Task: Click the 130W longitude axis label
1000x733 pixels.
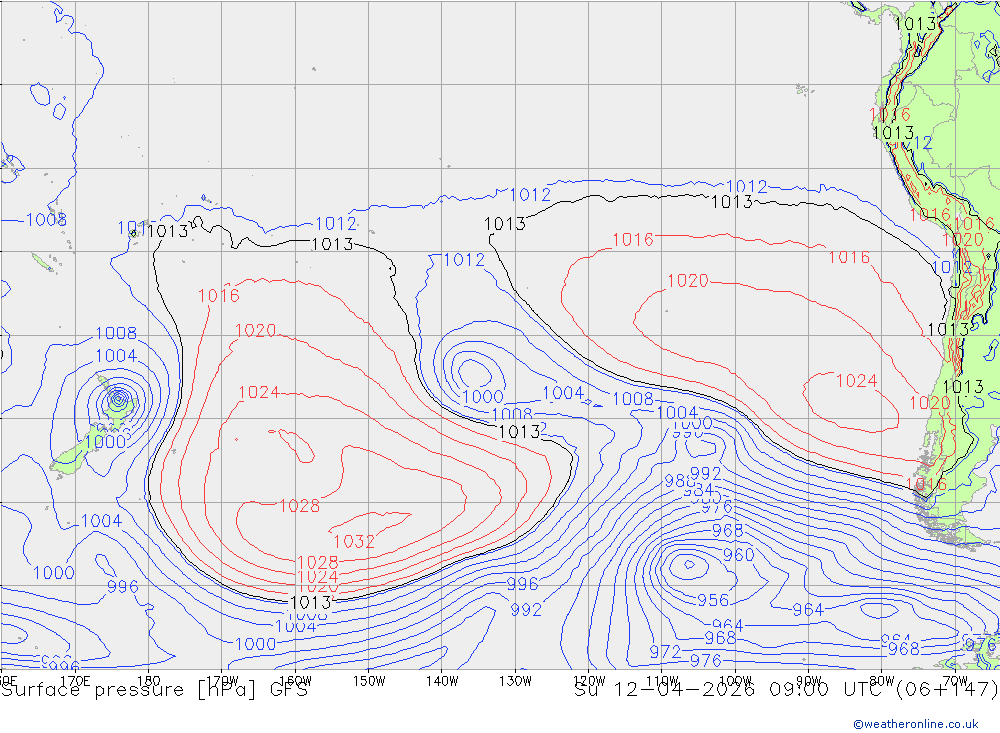Action: coord(515,680)
